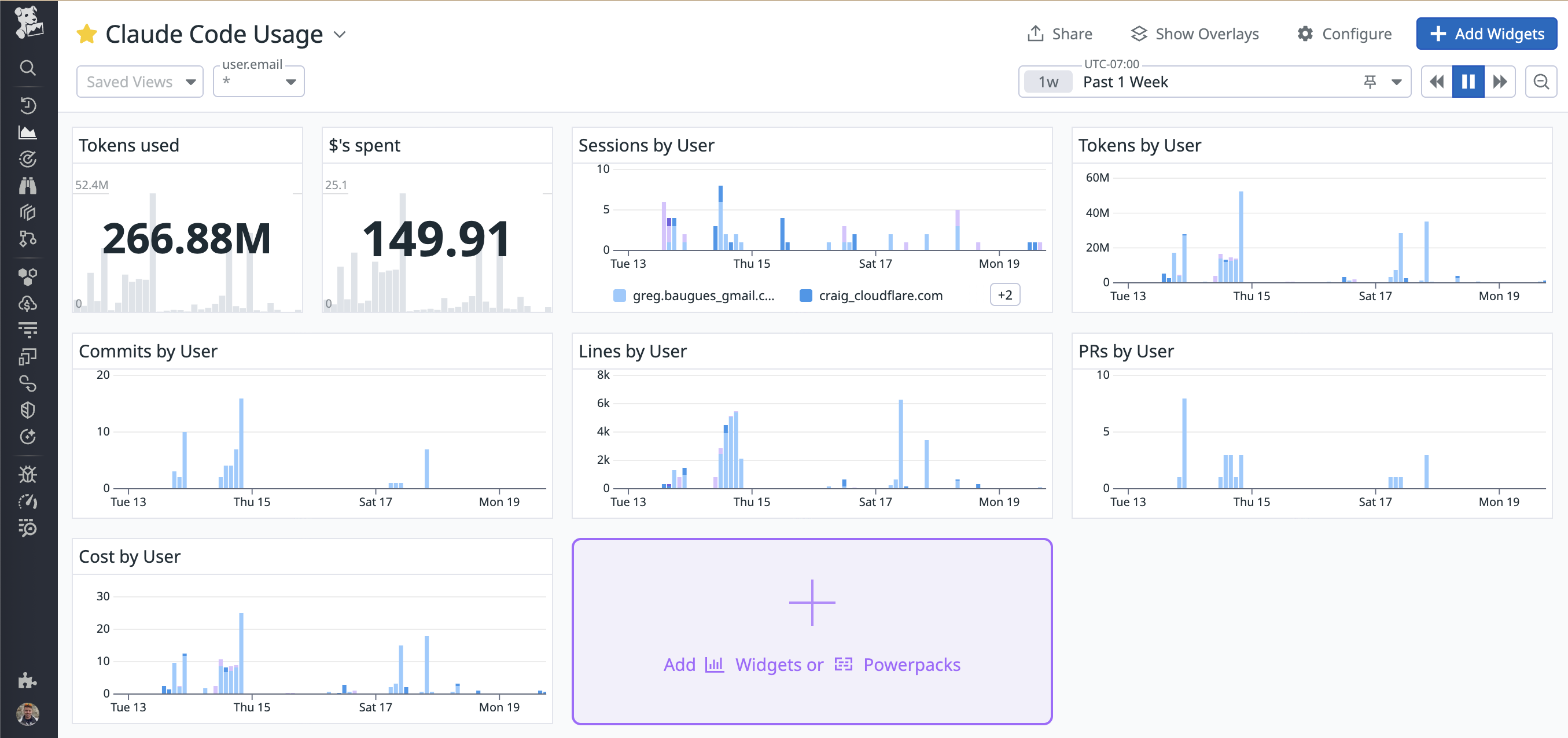The height and width of the screenshot is (738, 1568).
Task: Open the Monitors target-check sidebar icon
Action: (x=27, y=159)
